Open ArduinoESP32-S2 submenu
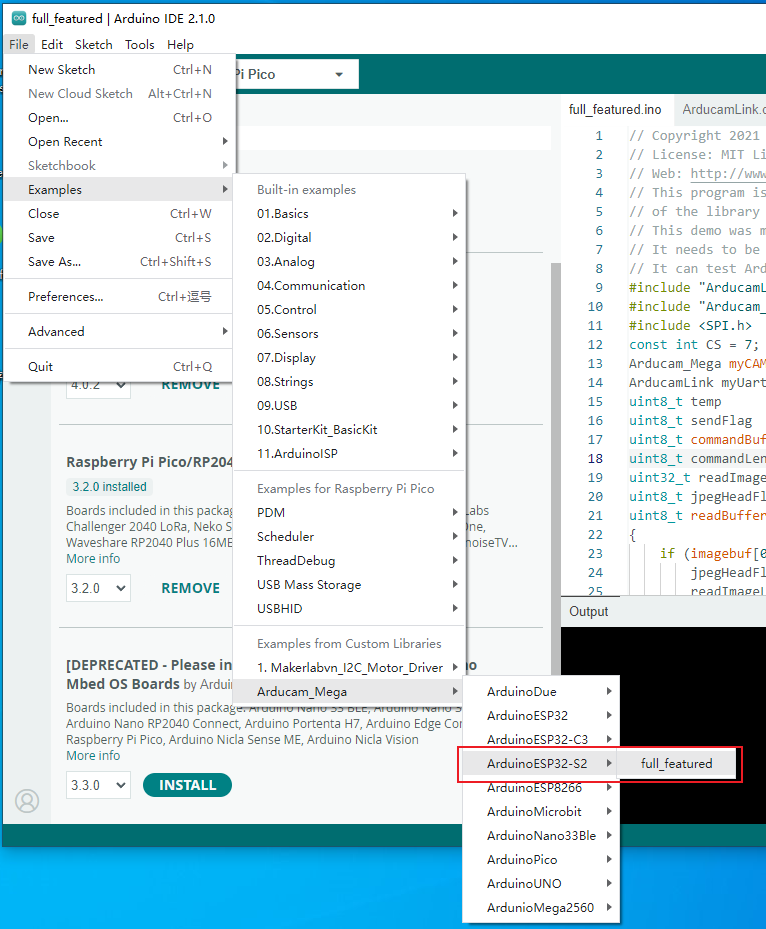 pyautogui.click(x=541, y=764)
